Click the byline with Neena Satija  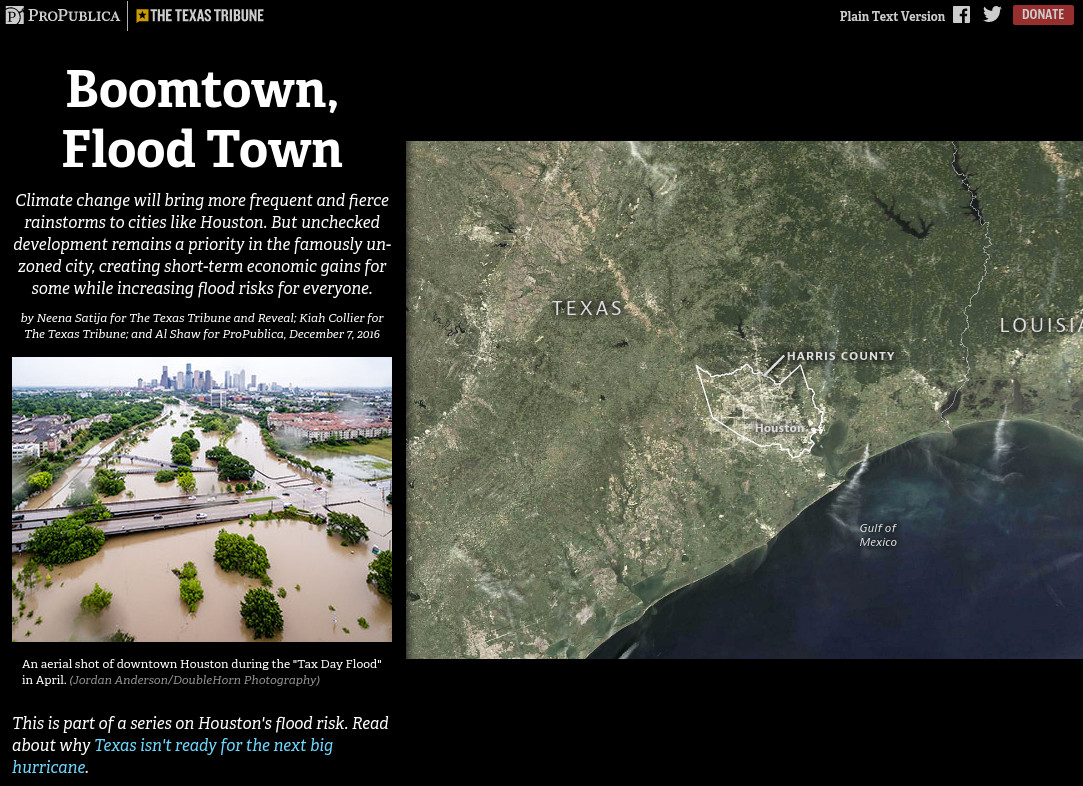(202, 326)
